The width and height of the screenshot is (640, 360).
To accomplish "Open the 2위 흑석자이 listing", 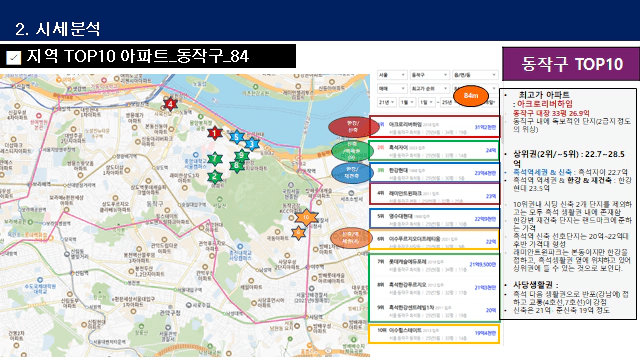I will tap(434, 150).
